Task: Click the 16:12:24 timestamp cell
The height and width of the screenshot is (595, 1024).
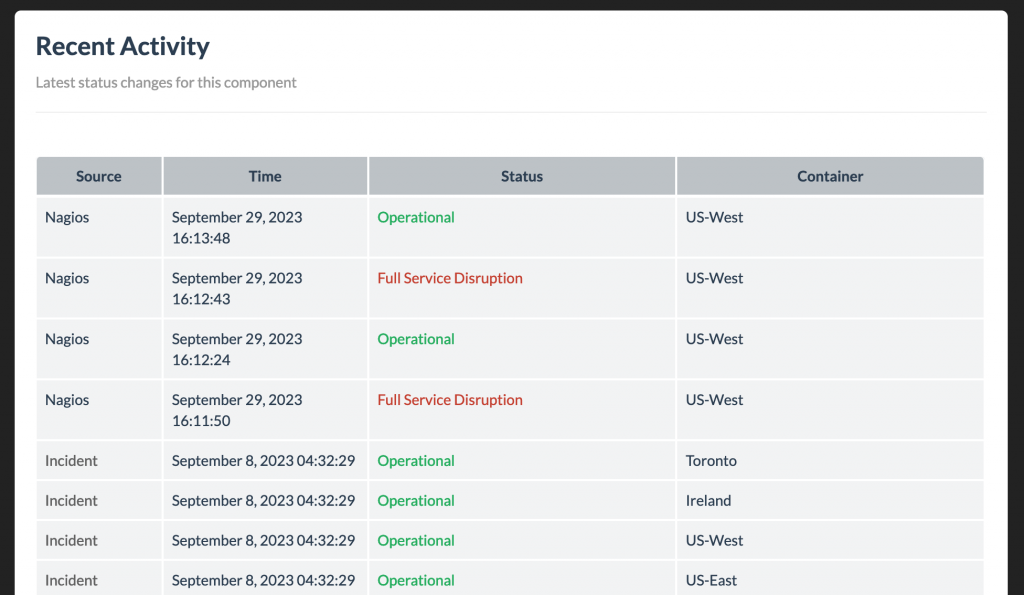Action: point(237,349)
